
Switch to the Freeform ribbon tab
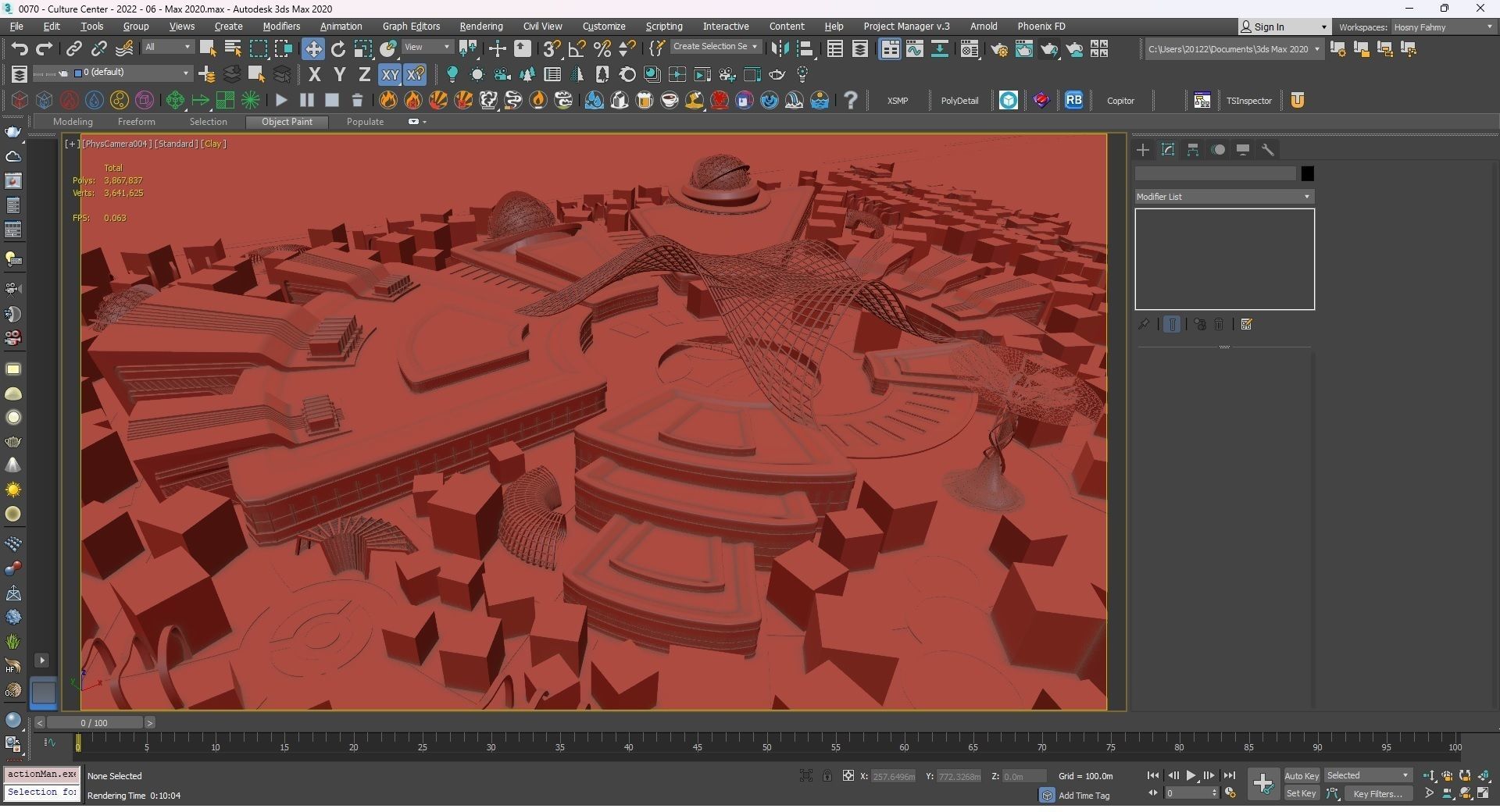click(136, 122)
